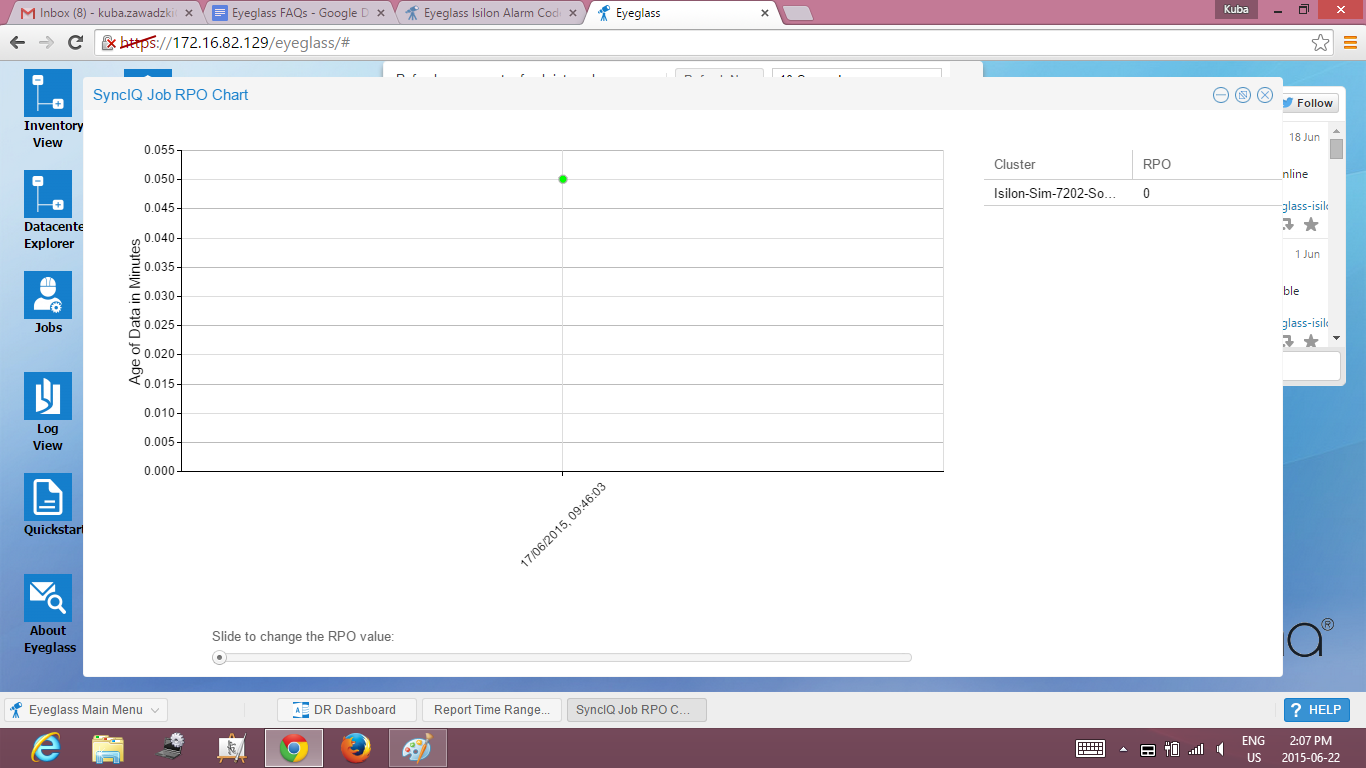Maximize the SyncIQ Job RPO Chart window
The height and width of the screenshot is (768, 1366).
[1243, 95]
